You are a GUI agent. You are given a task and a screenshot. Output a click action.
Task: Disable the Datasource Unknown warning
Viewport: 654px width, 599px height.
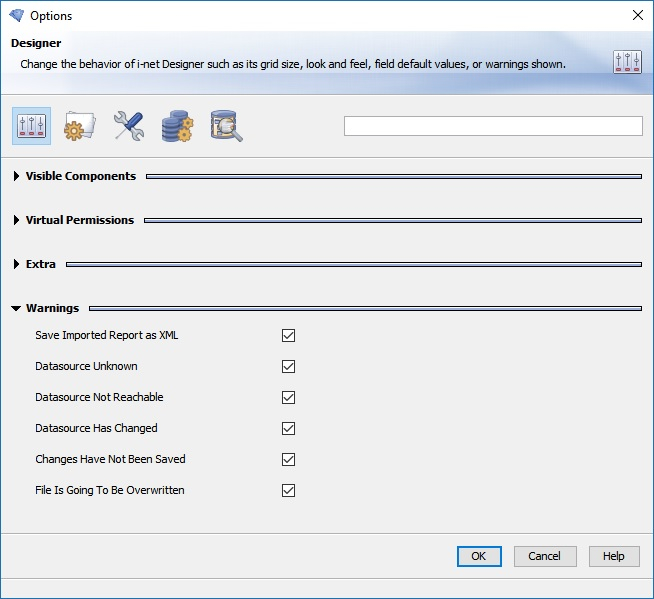289,367
